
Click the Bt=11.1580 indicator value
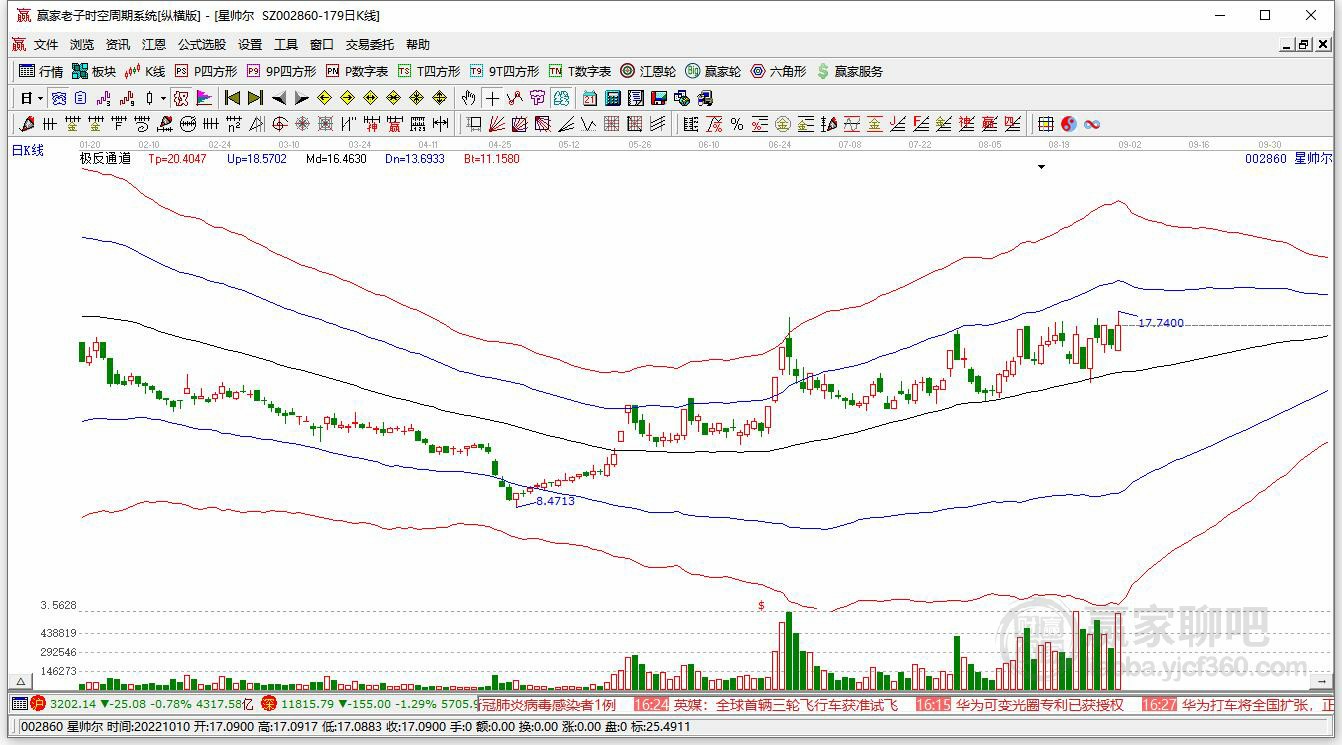[x=492, y=158]
